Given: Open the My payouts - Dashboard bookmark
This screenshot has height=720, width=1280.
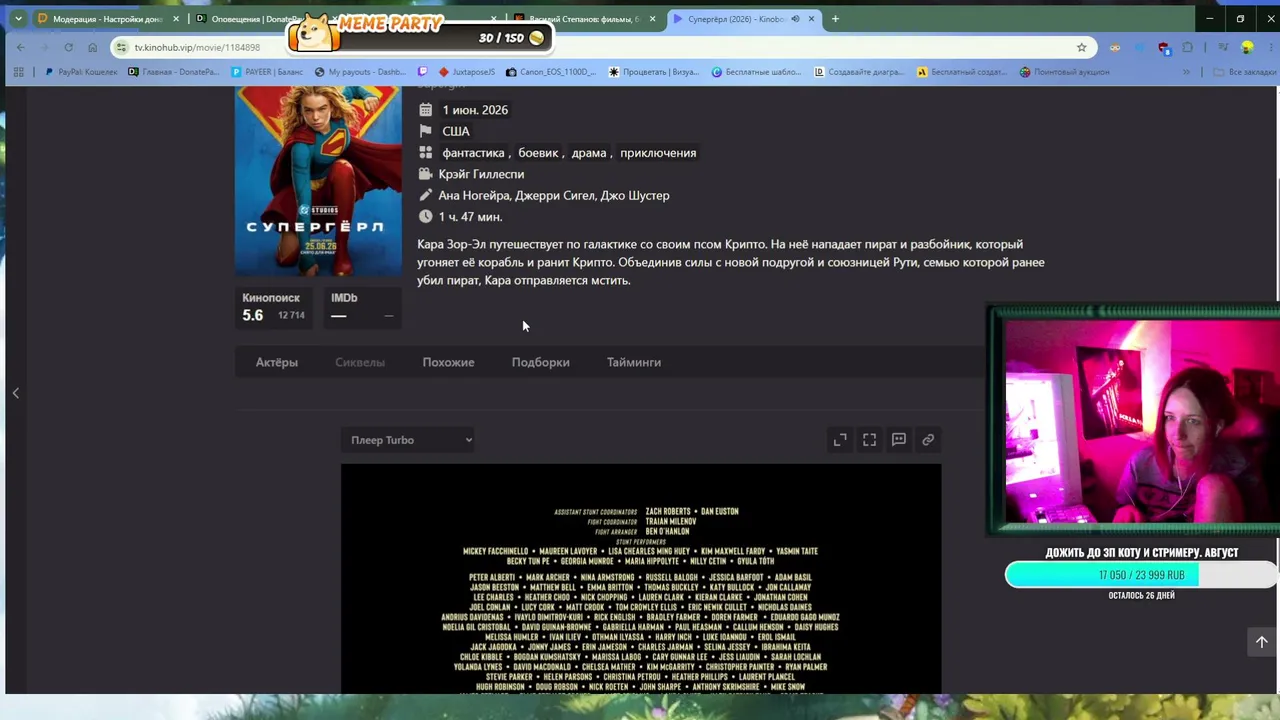Looking at the screenshot, I should pyautogui.click(x=359, y=72).
